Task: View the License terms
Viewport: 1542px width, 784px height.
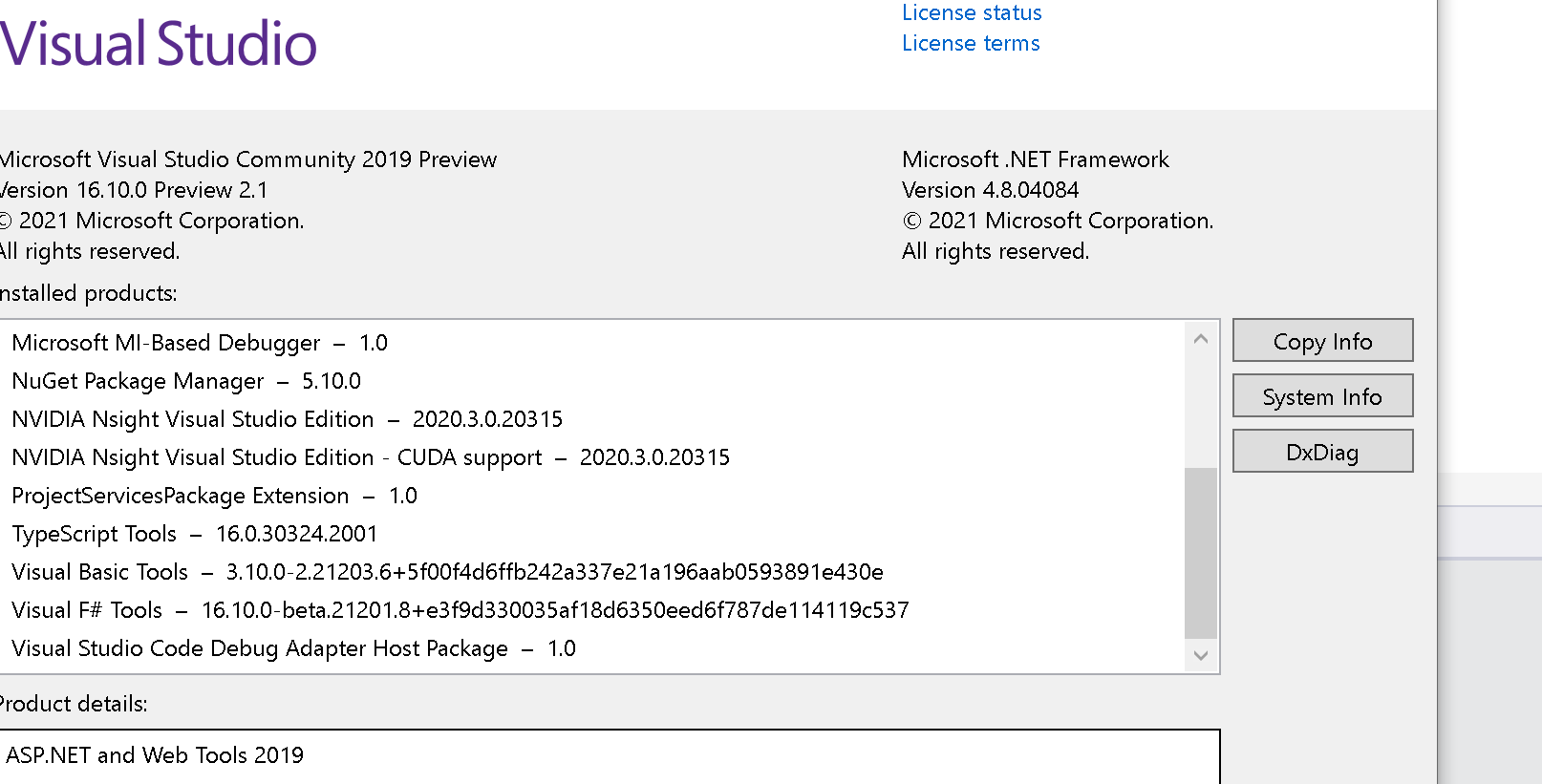Action: tap(971, 43)
